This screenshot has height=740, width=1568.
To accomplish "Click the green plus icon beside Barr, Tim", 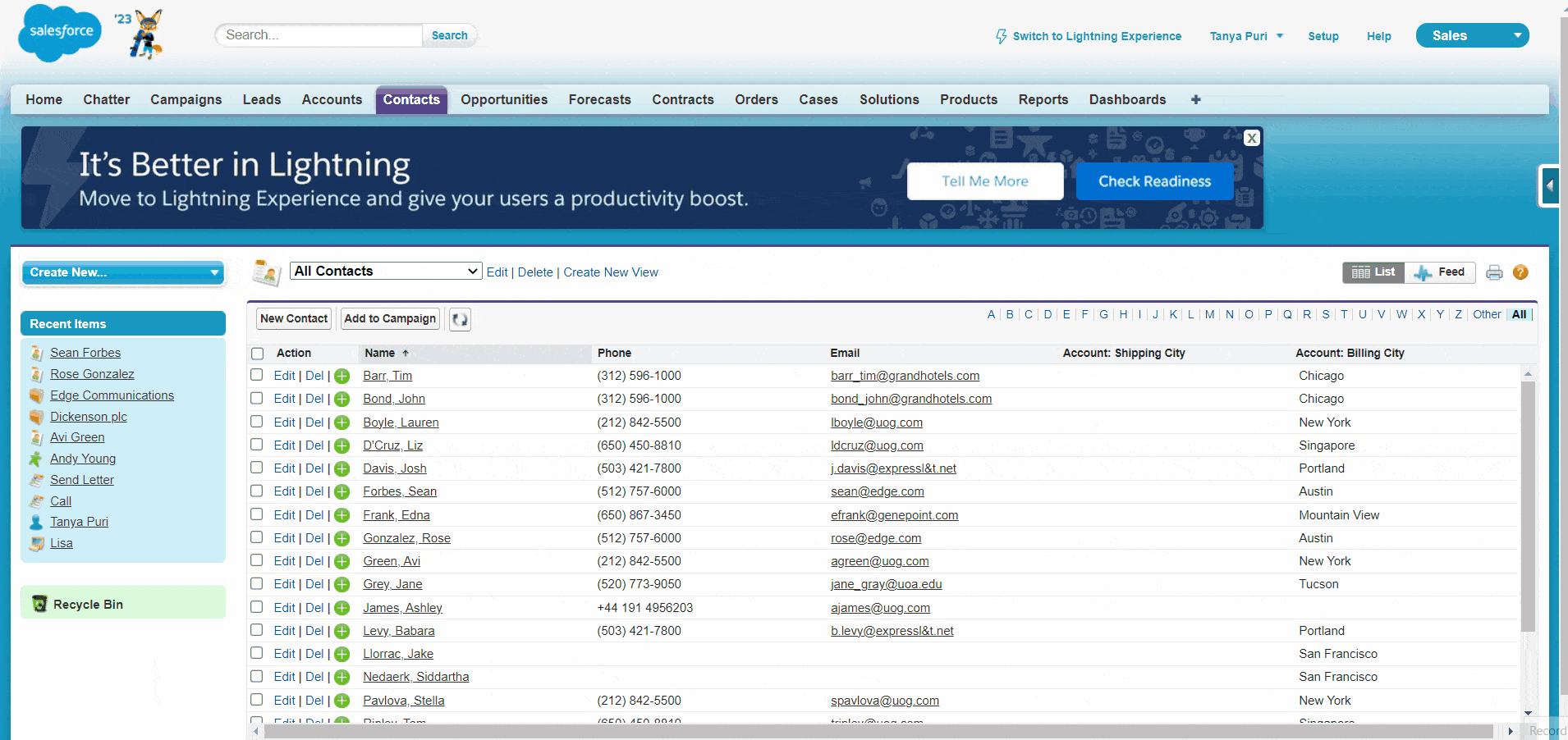I will tap(342, 376).
